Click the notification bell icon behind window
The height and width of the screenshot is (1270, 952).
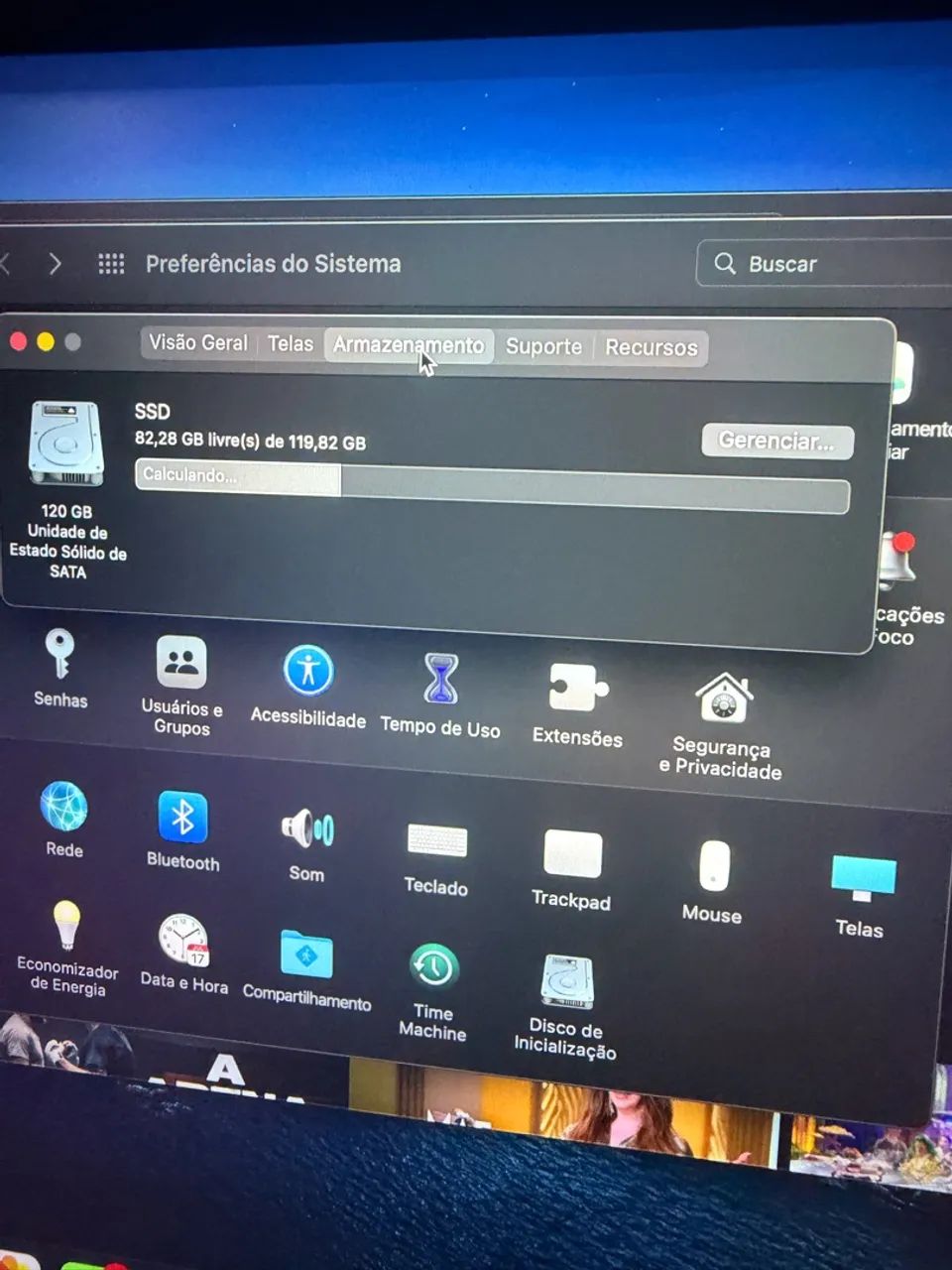[897, 561]
